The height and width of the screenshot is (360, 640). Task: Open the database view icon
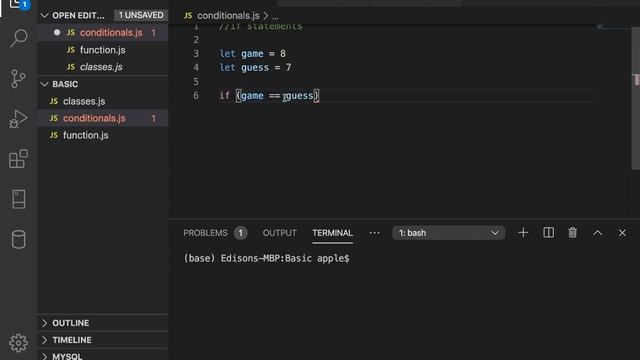click(18, 239)
